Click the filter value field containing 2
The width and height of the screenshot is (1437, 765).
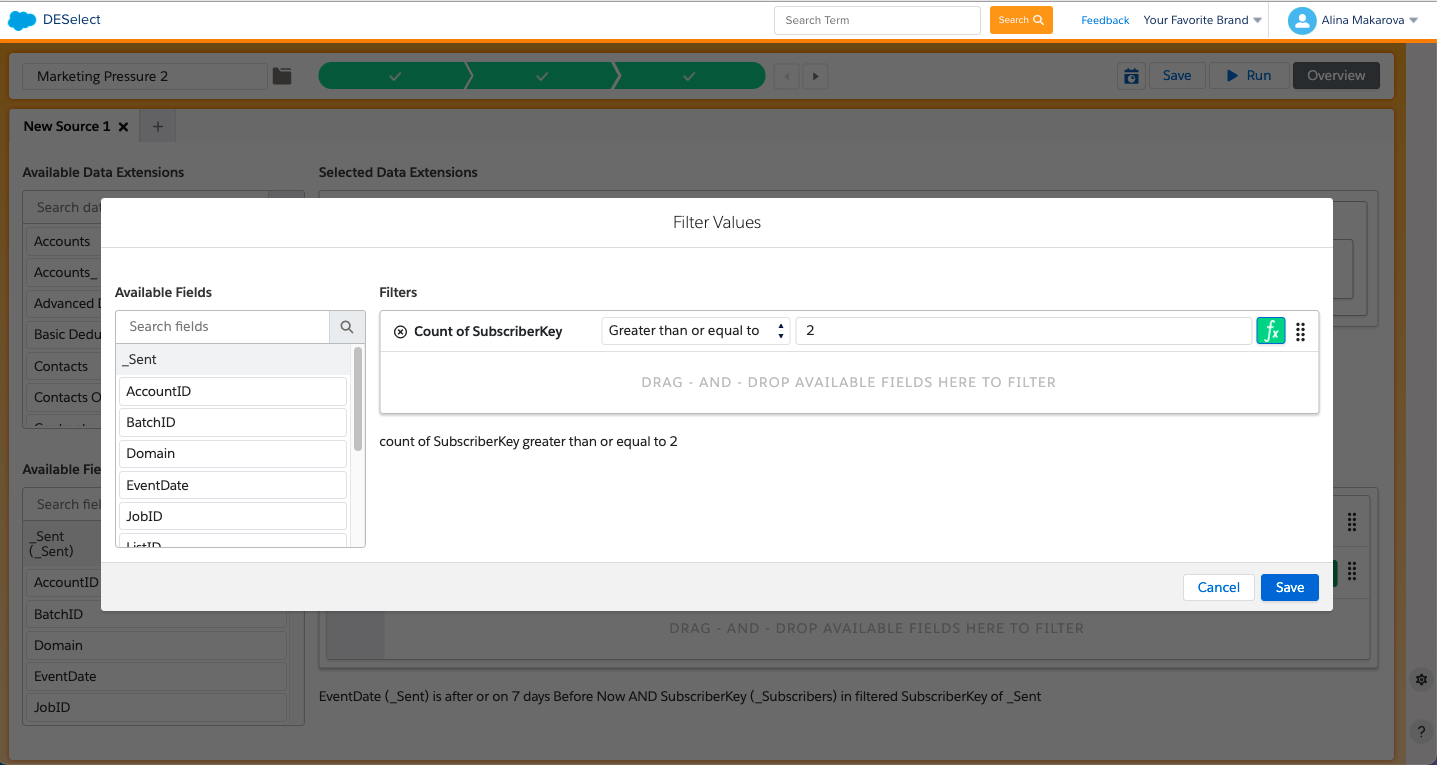click(1022, 331)
